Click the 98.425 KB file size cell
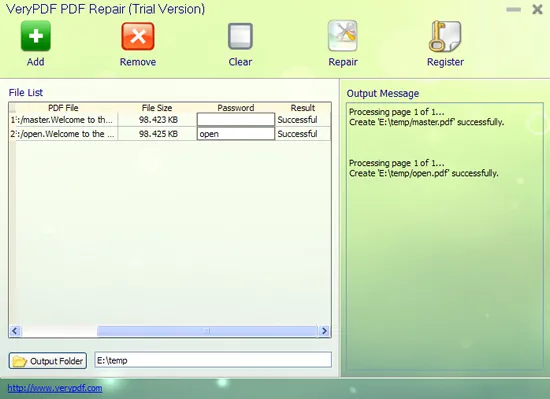 (x=158, y=134)
